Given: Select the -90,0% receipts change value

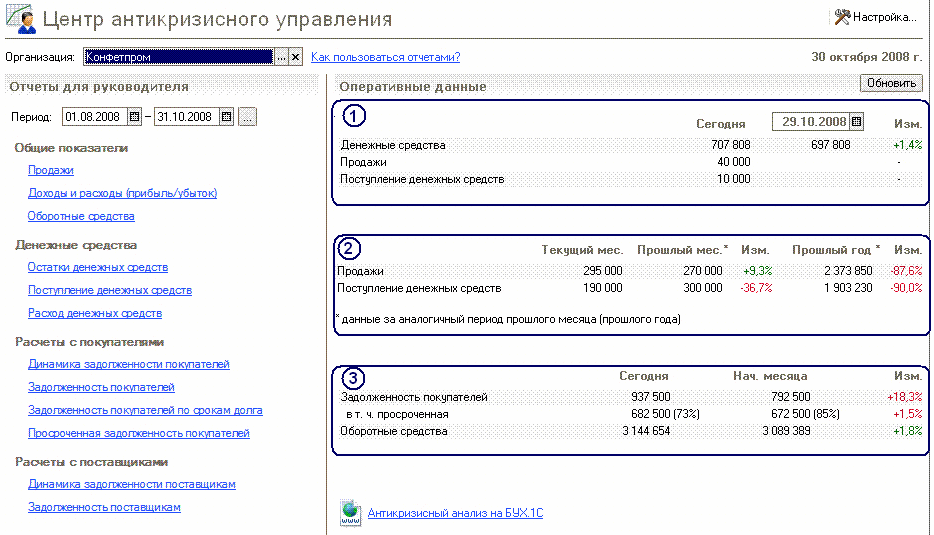Looking at the screenshot, I should coord(907,288).
